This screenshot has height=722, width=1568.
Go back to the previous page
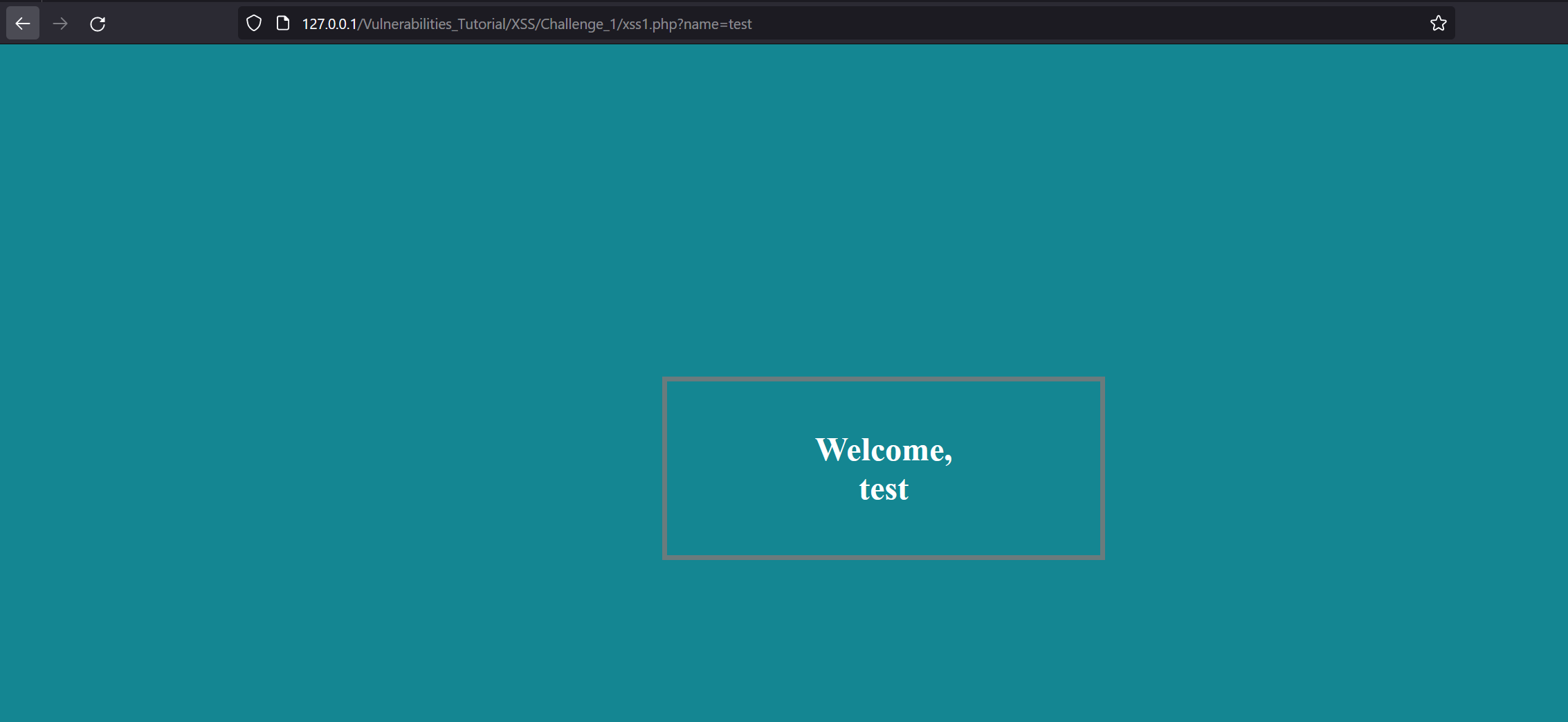point(23,24)
